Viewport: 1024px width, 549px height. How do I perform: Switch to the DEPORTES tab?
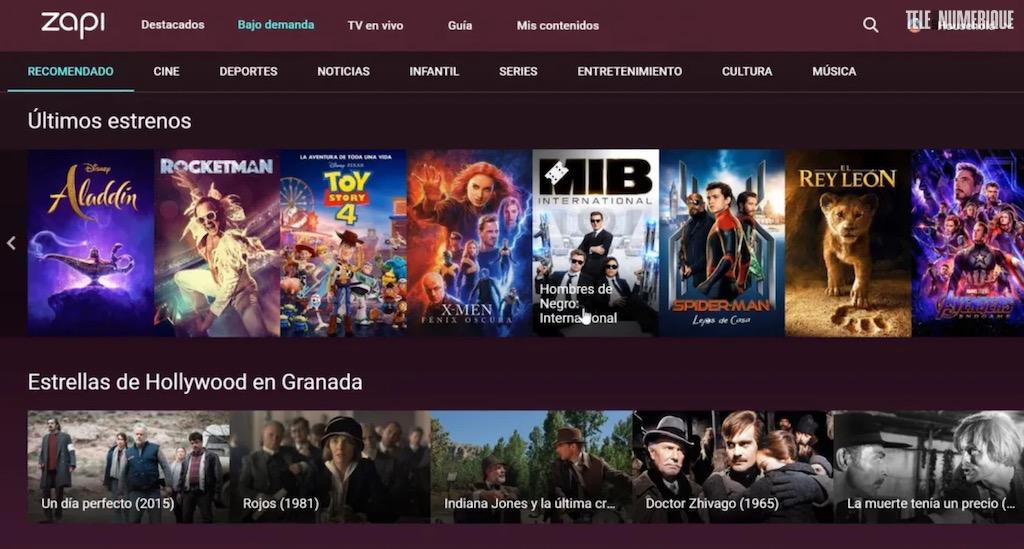[248, 71]
